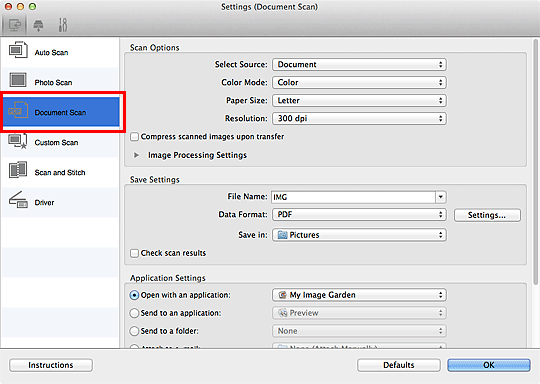
Task: Click into the File Name IMG field
Action: (353, 197)
